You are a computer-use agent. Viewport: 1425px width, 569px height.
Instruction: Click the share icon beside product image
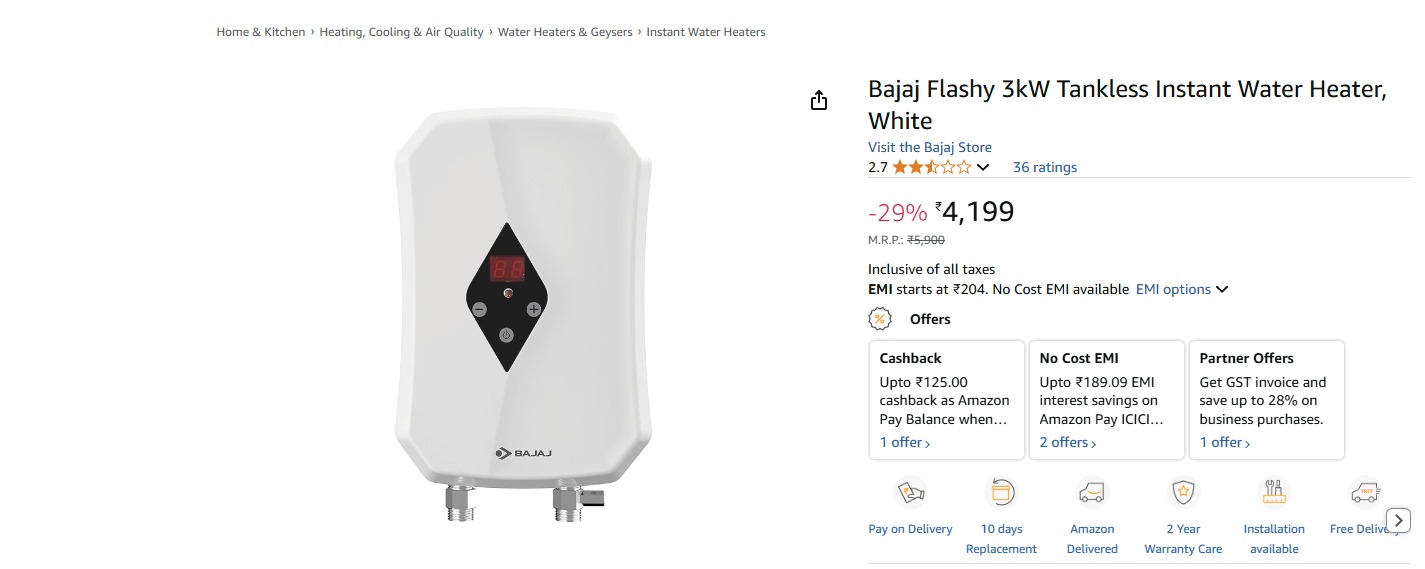pos(819,100)
